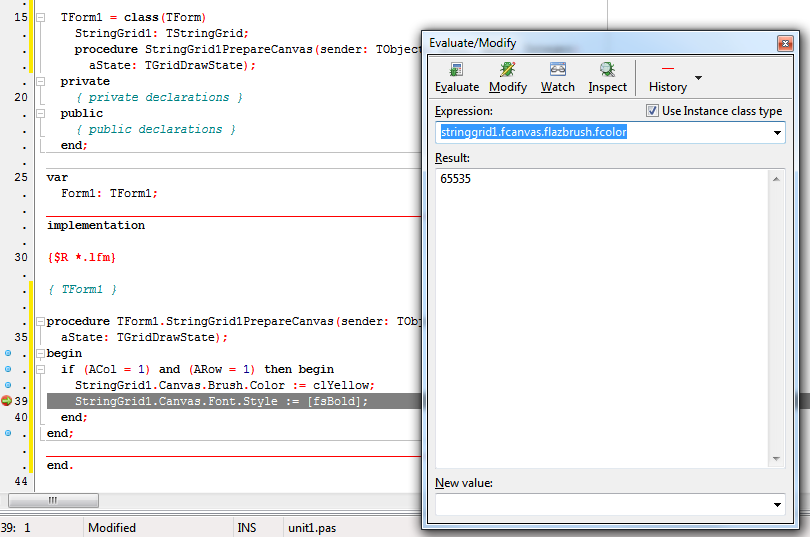The height and width of the screenshot is (537, 810).
Task: Click the Result box scroll-down arrow
Action: [x=777, y=458]
